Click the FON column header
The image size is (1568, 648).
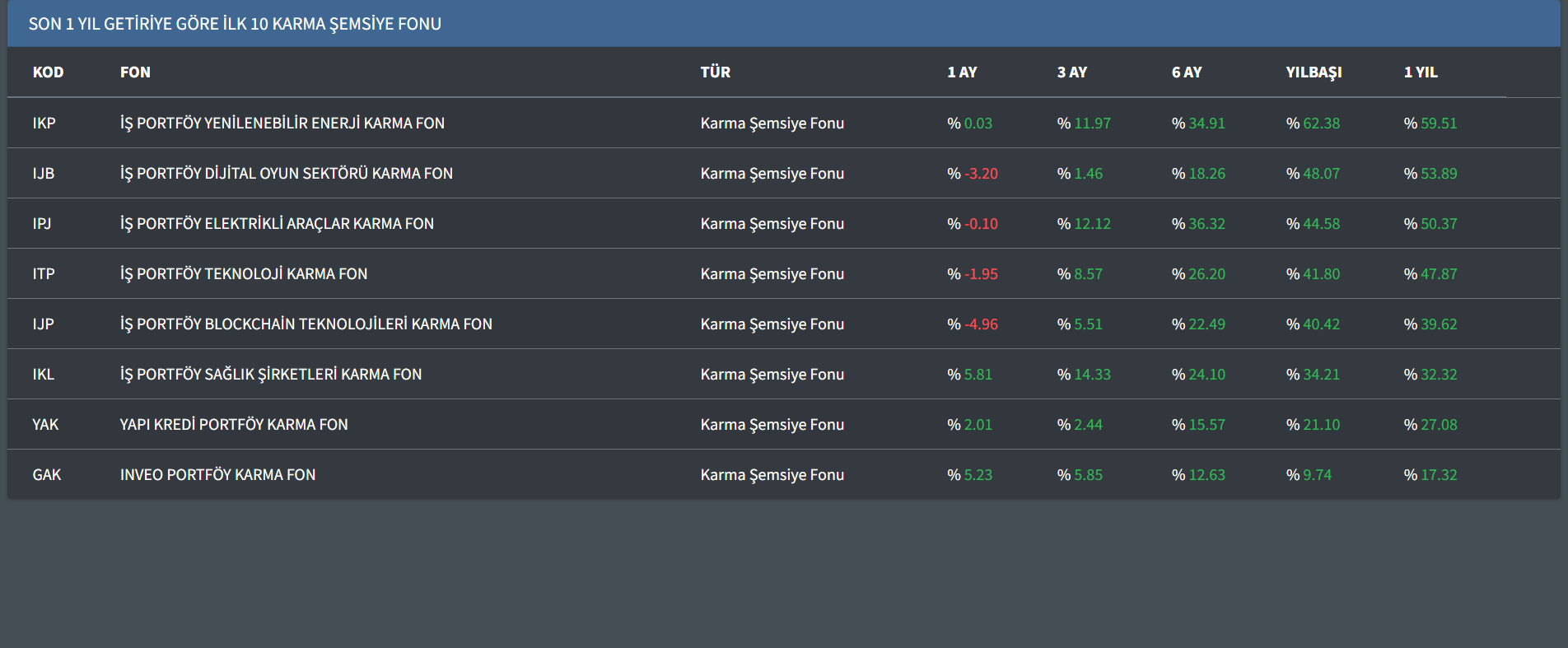tap(135, 72)
